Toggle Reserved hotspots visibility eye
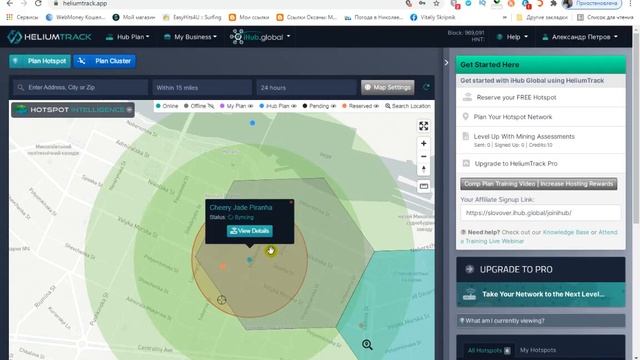The image size is (640, 360). 376,106
